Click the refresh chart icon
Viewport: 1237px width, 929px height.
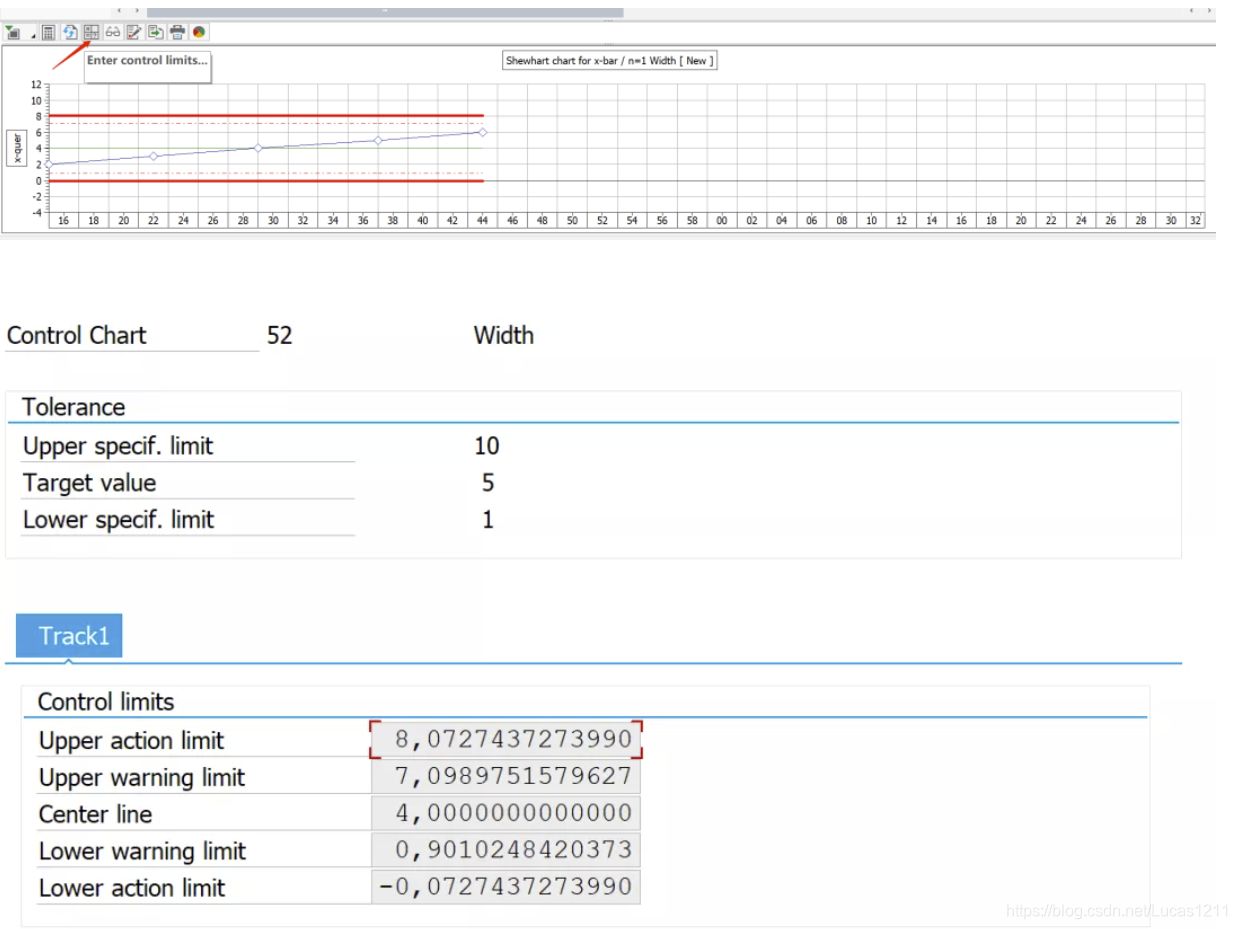coord(70,32)
